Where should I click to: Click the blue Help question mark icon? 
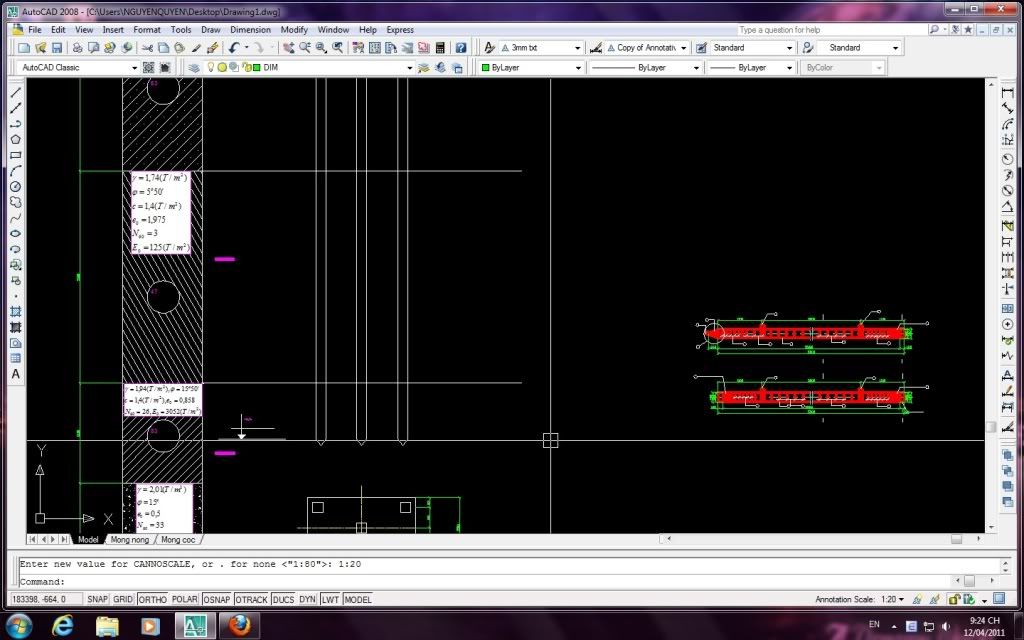click(461, 48)
